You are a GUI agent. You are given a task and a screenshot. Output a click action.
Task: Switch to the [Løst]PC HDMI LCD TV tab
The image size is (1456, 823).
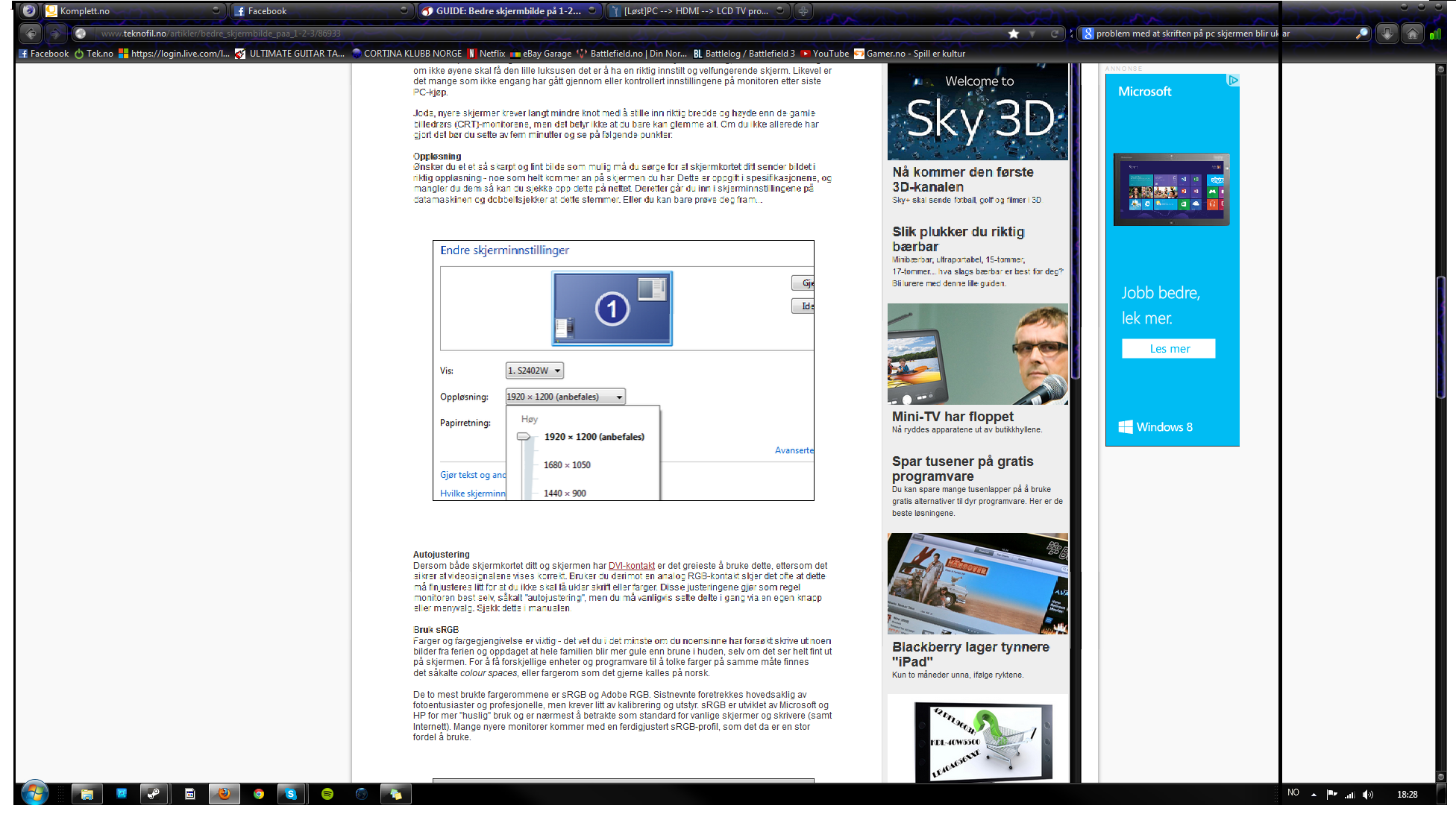point(697,10)
